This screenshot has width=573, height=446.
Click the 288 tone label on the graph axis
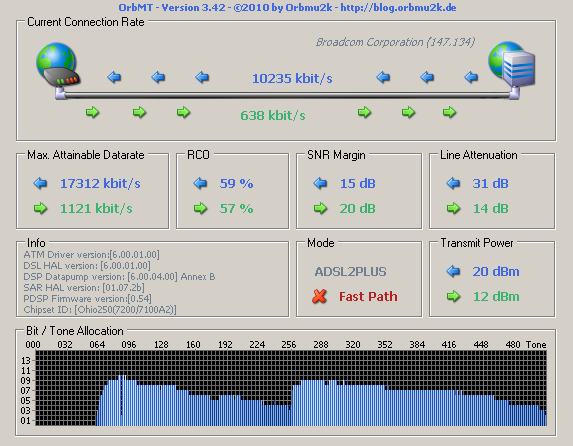(x=320, y=344)
